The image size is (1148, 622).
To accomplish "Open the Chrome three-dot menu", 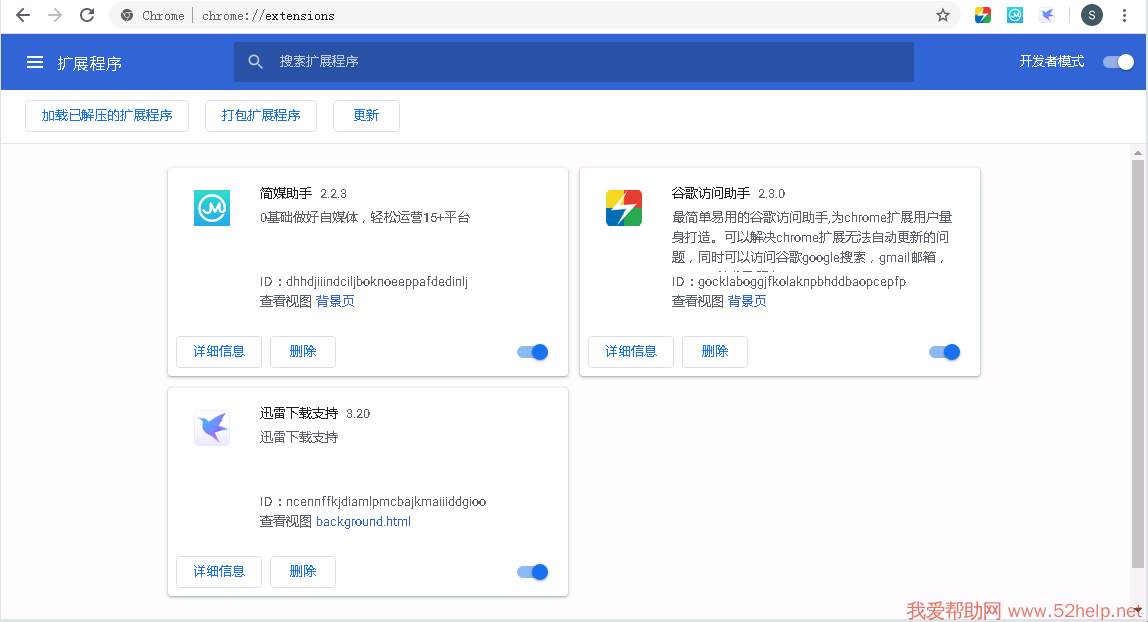I will (1127, 15).
